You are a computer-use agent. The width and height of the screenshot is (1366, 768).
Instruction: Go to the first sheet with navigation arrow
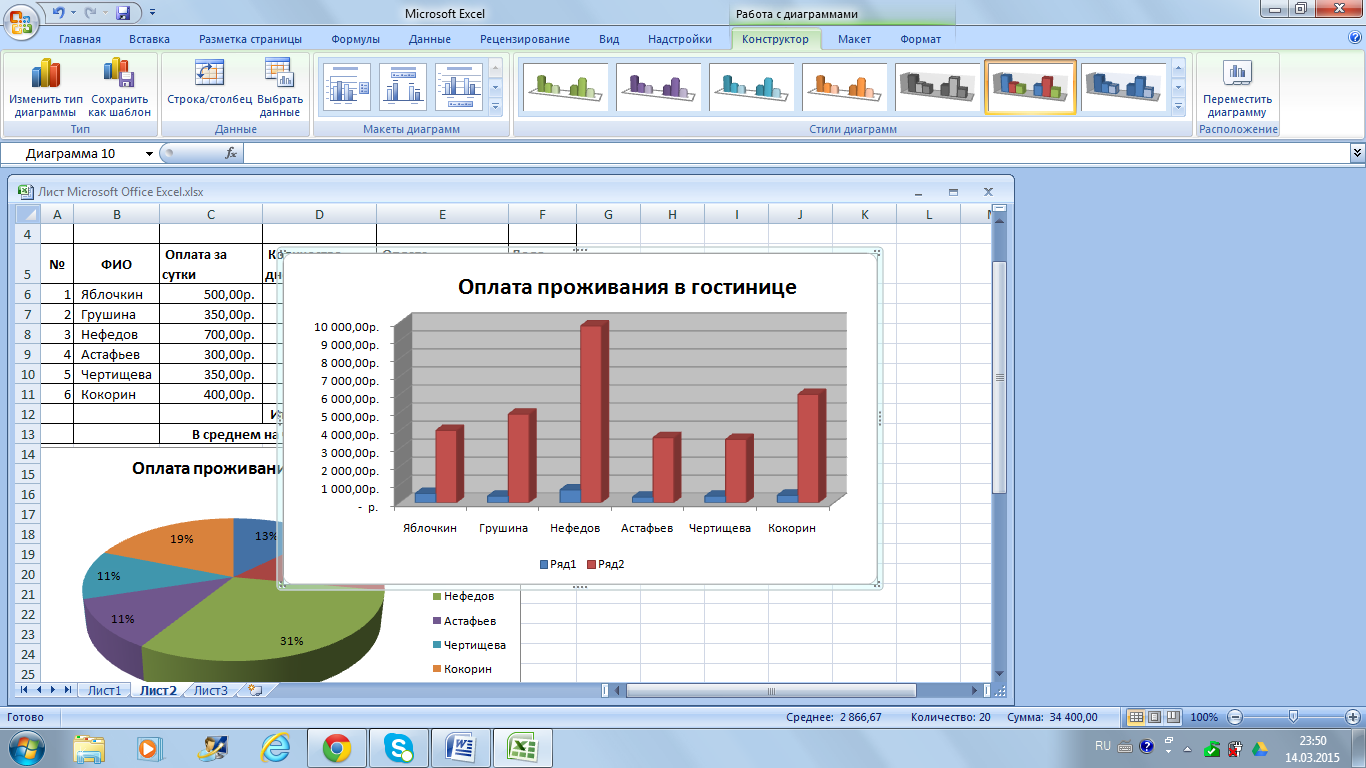pos(26,690)
